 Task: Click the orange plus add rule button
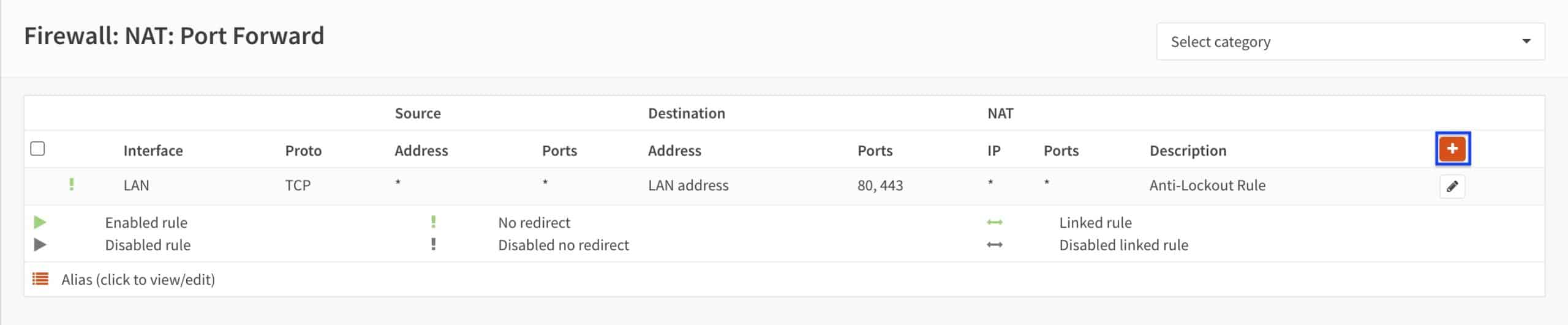tap(1452, 149)
